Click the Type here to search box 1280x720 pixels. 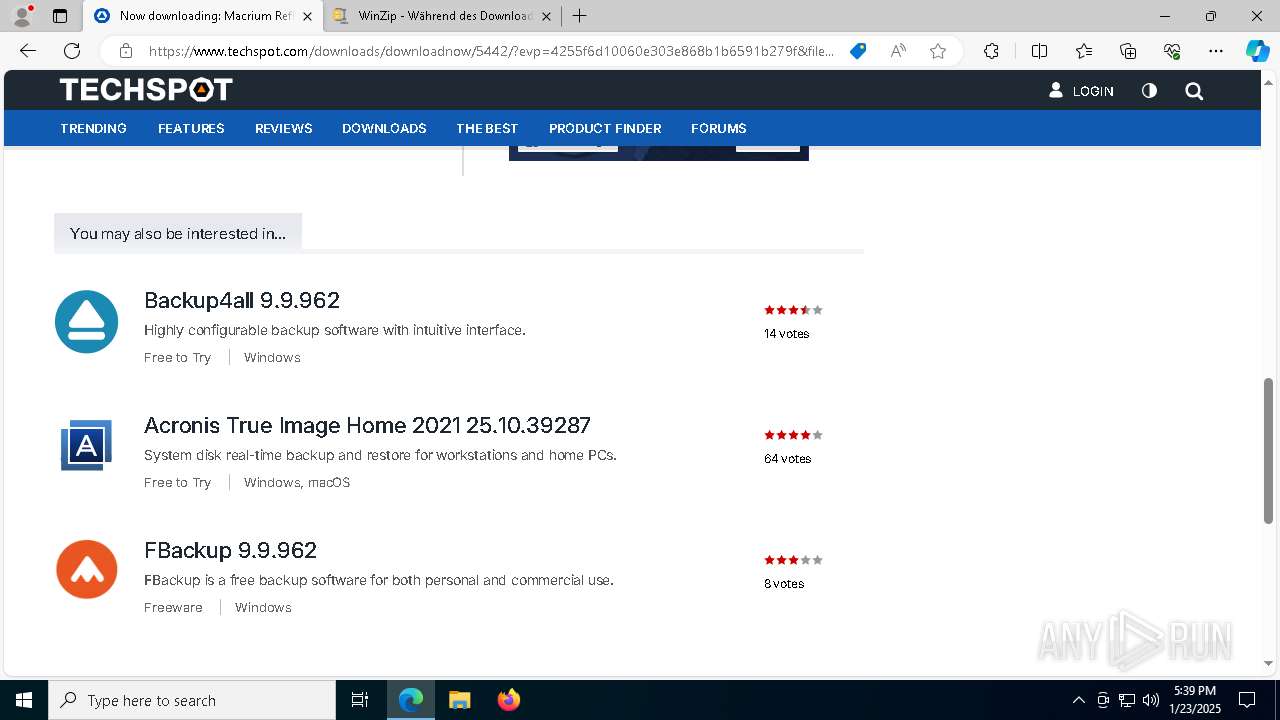point(192,700)
